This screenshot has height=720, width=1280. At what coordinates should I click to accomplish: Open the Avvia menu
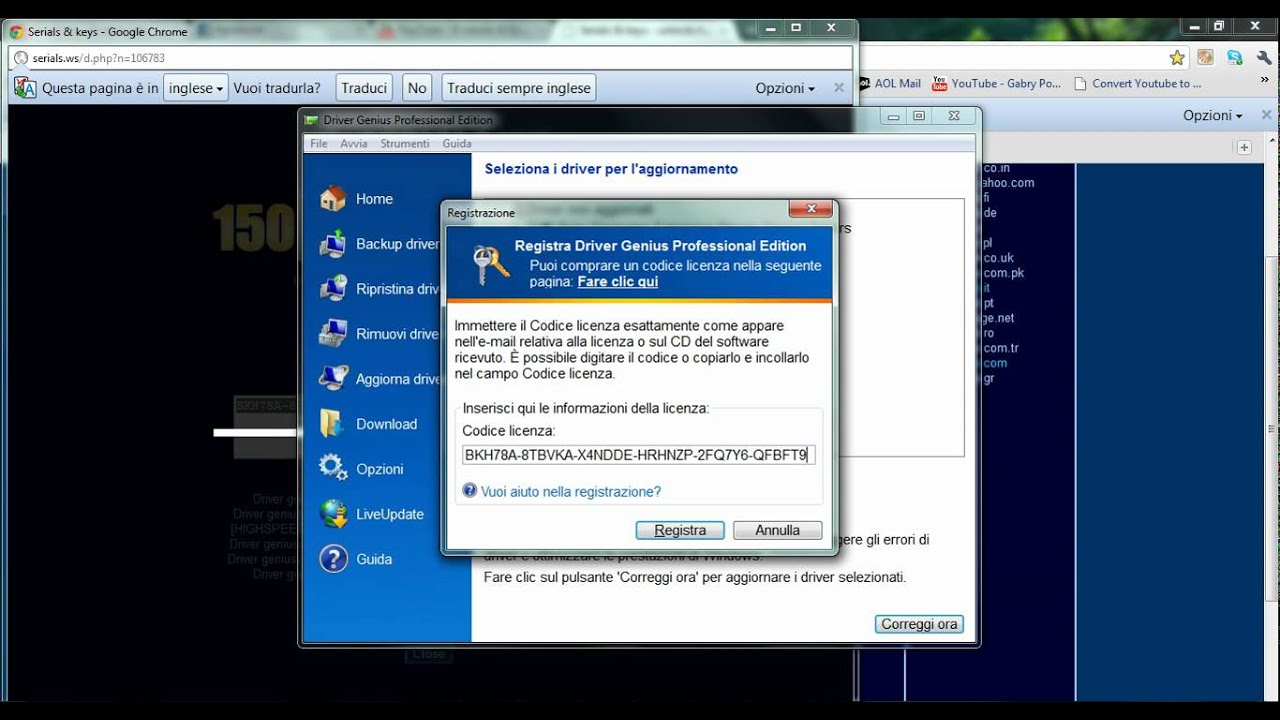click(x=354, y=144)
